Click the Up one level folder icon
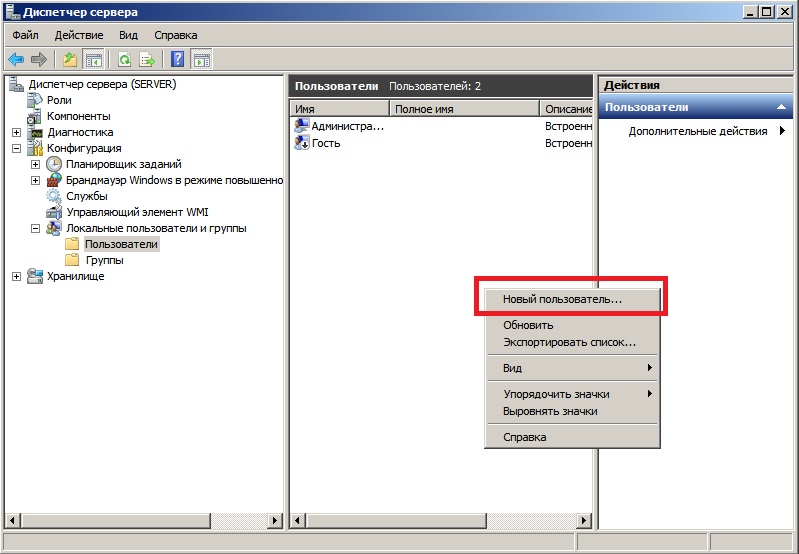Viewport: 799px width, 554px height. (x=70, y=60)
